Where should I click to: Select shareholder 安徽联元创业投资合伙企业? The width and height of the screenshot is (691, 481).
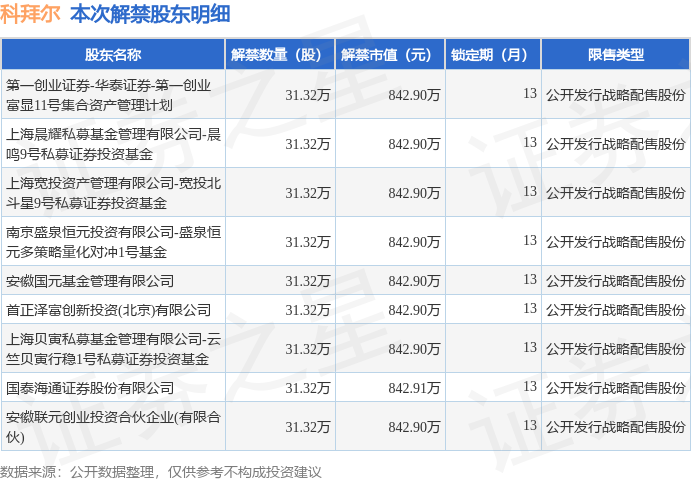[113, 427]
